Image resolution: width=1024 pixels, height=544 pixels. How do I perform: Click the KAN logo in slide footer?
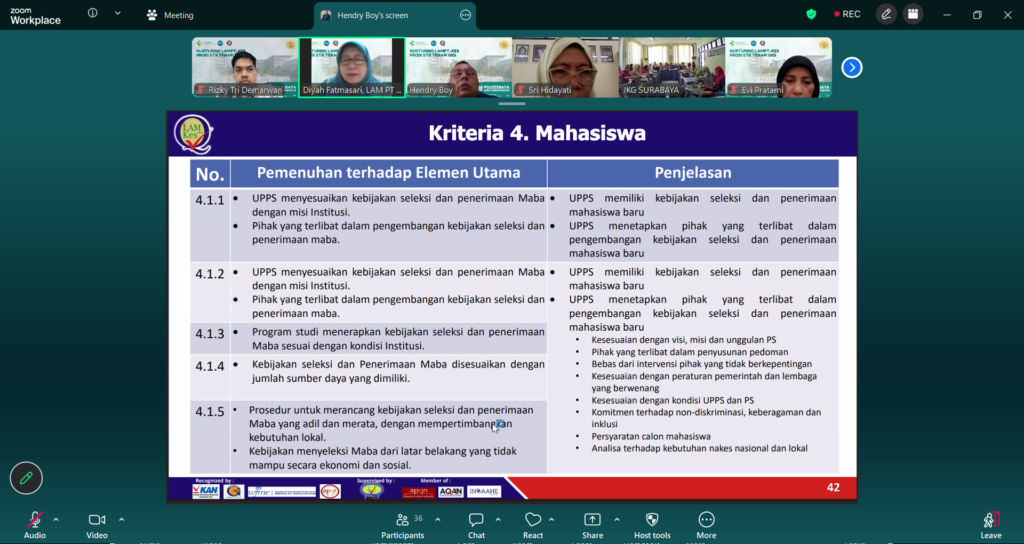[x=206, y=492]
